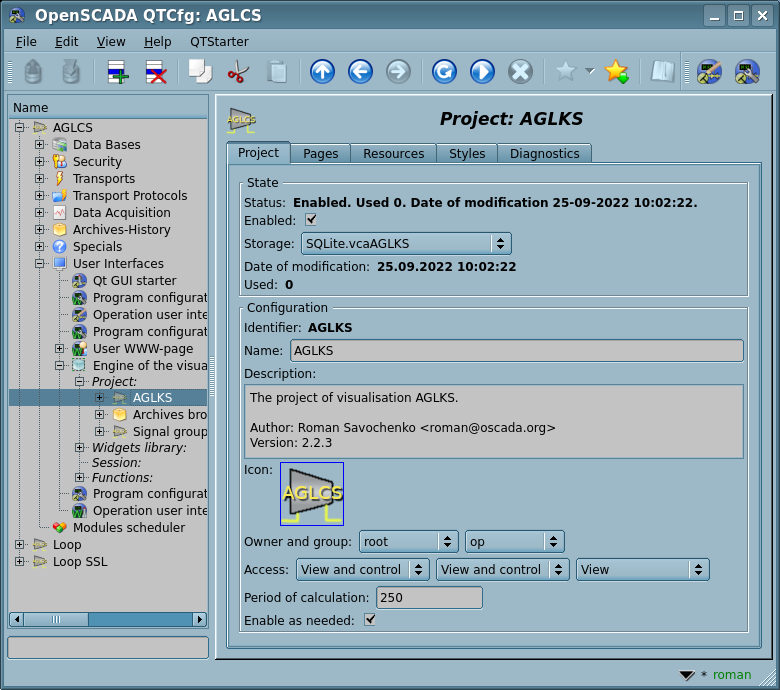Select Modules scheduler in the tree
This screenshot has height=690, width=780.
point(128,528)
